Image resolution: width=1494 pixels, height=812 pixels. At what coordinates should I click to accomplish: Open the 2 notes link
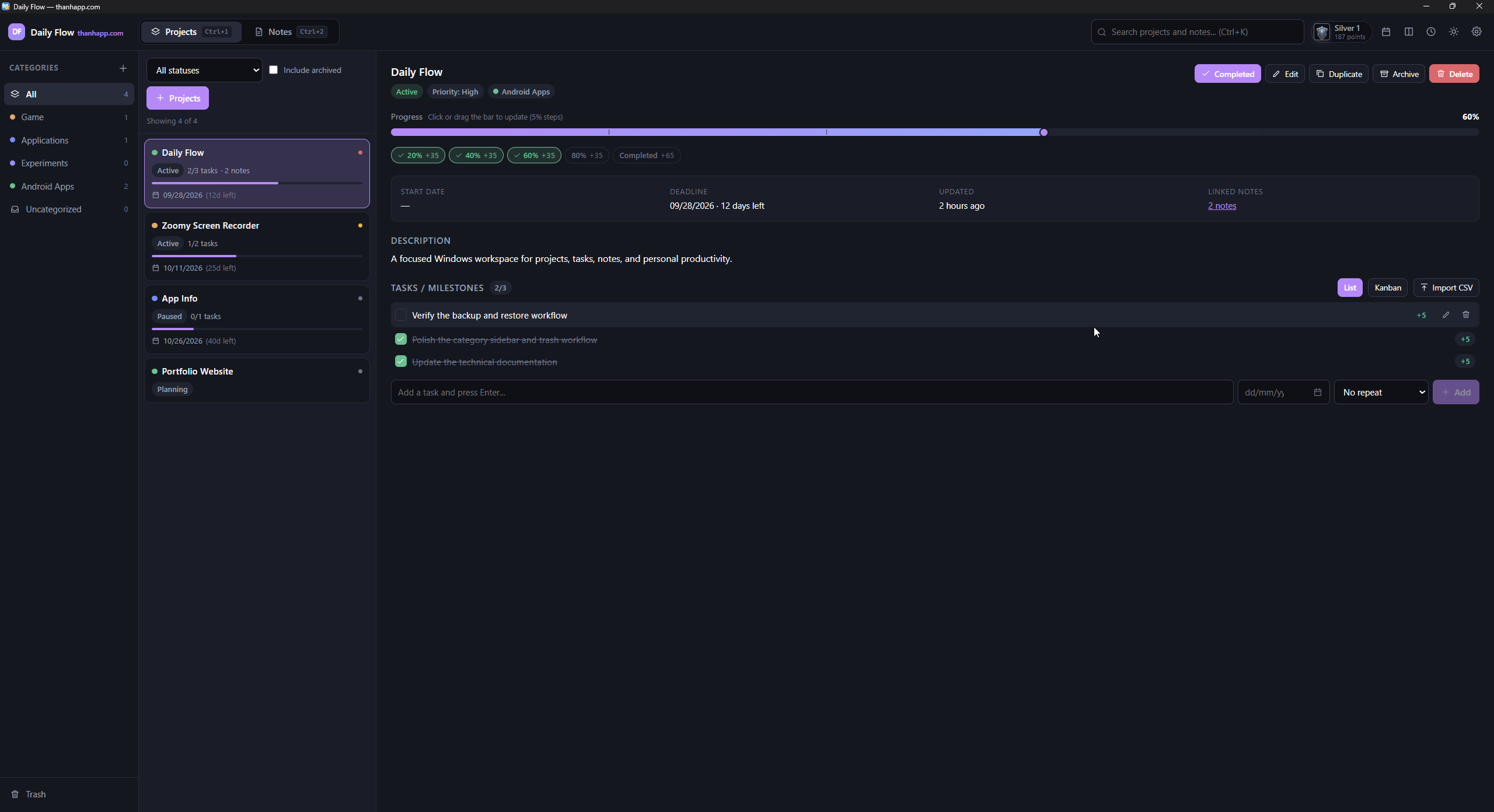click(x=1222, y=206)
